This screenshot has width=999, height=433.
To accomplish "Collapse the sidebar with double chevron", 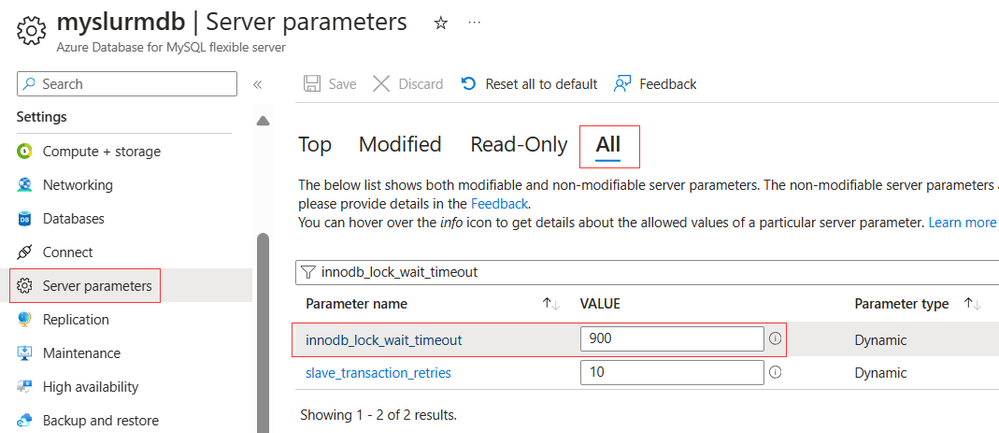I will tap(257, 85).
